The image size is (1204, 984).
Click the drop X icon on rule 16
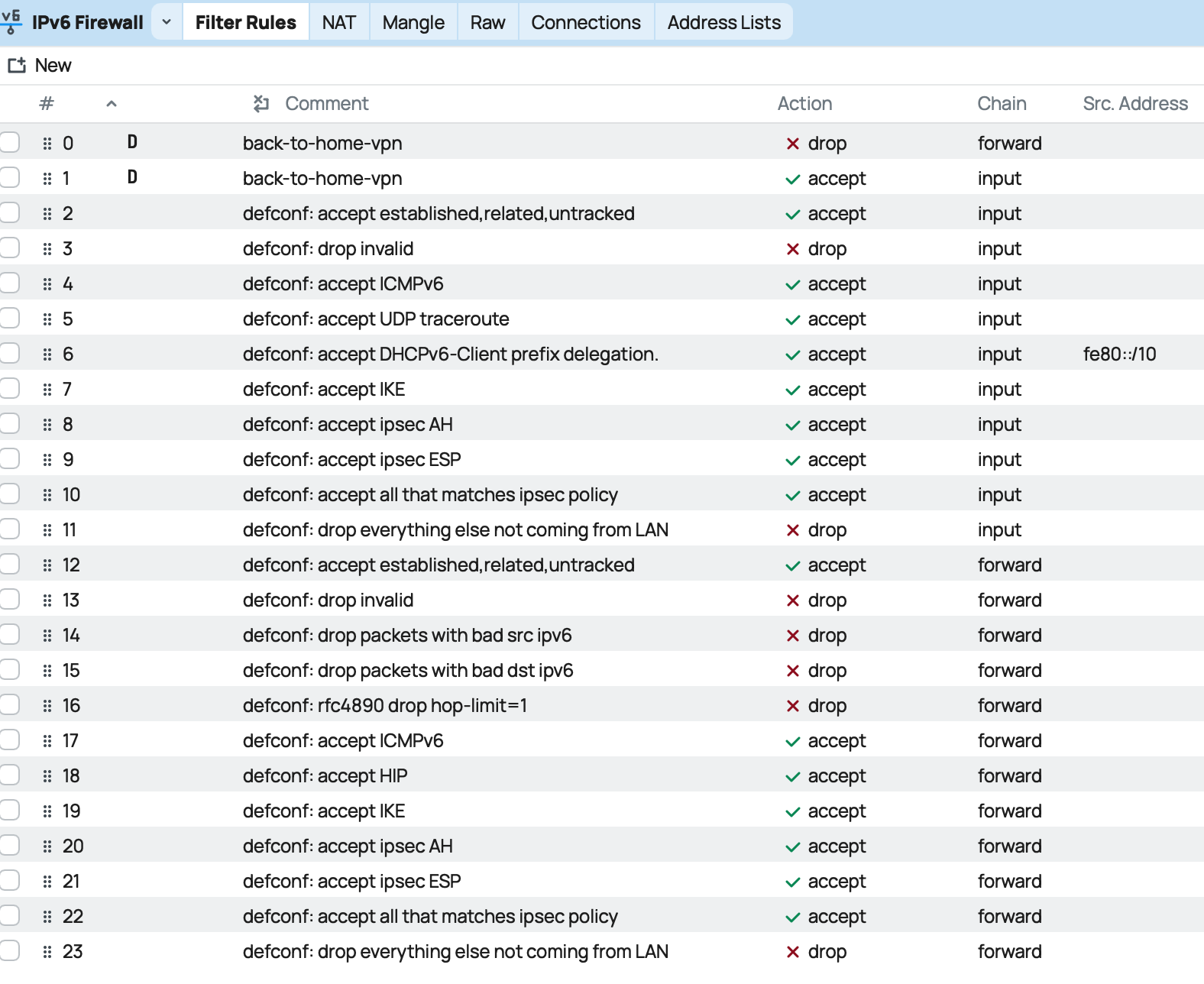point(793,706)
